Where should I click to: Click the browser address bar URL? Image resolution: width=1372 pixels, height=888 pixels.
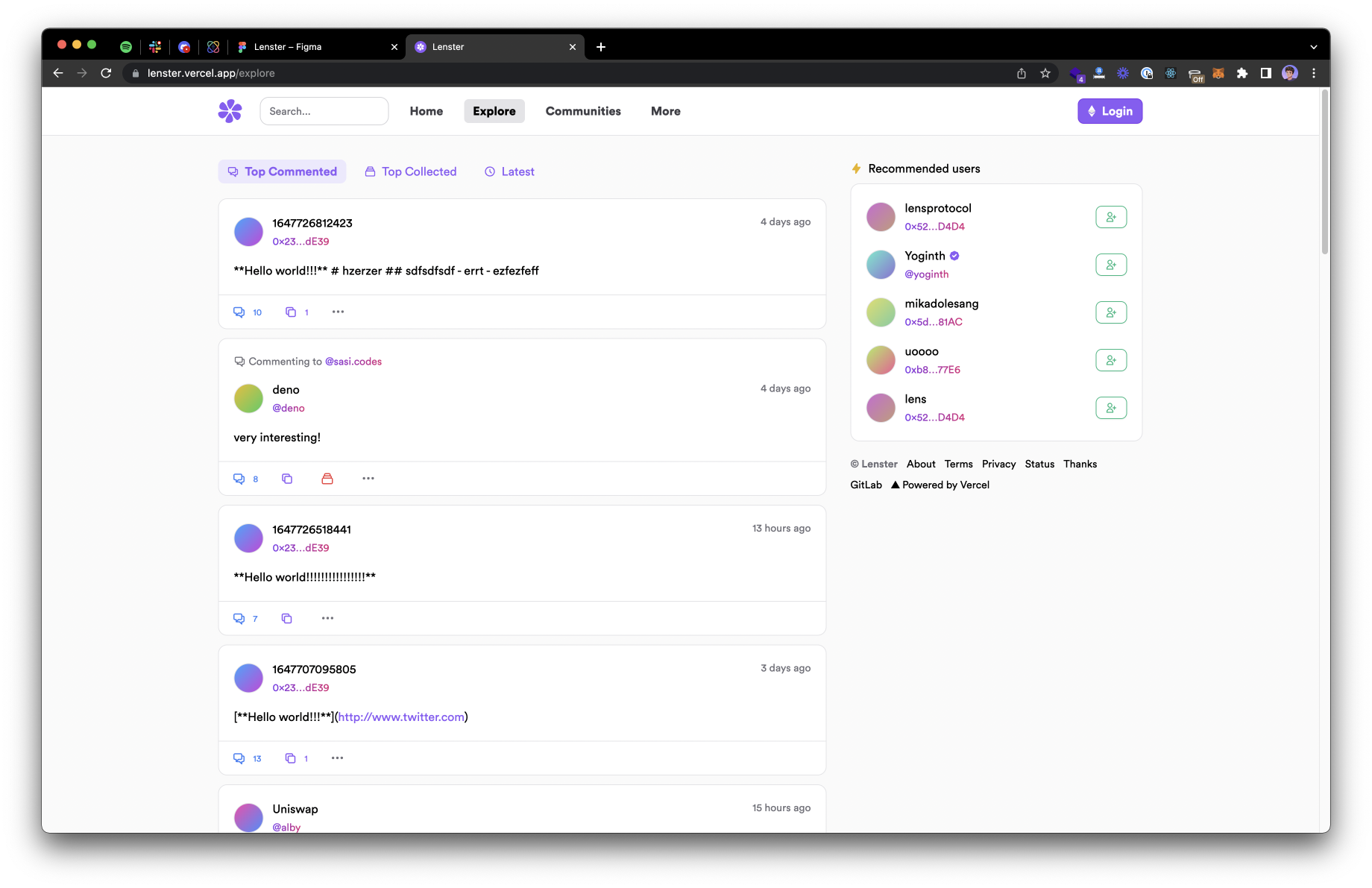(211, 73)
